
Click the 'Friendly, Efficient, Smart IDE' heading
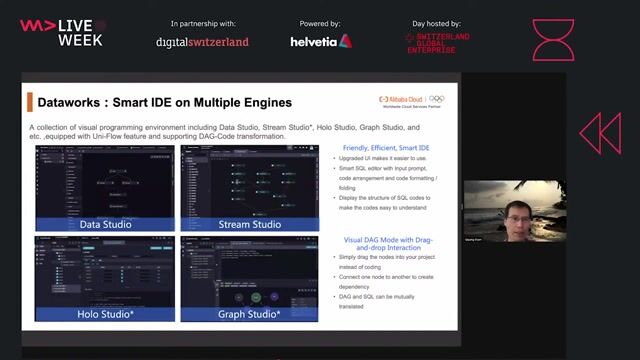tap(386, 148)
